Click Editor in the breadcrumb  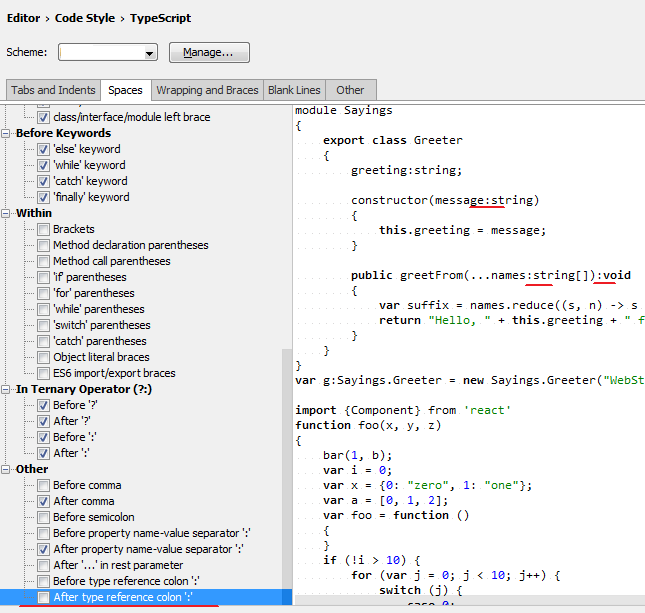pos(23,18)
